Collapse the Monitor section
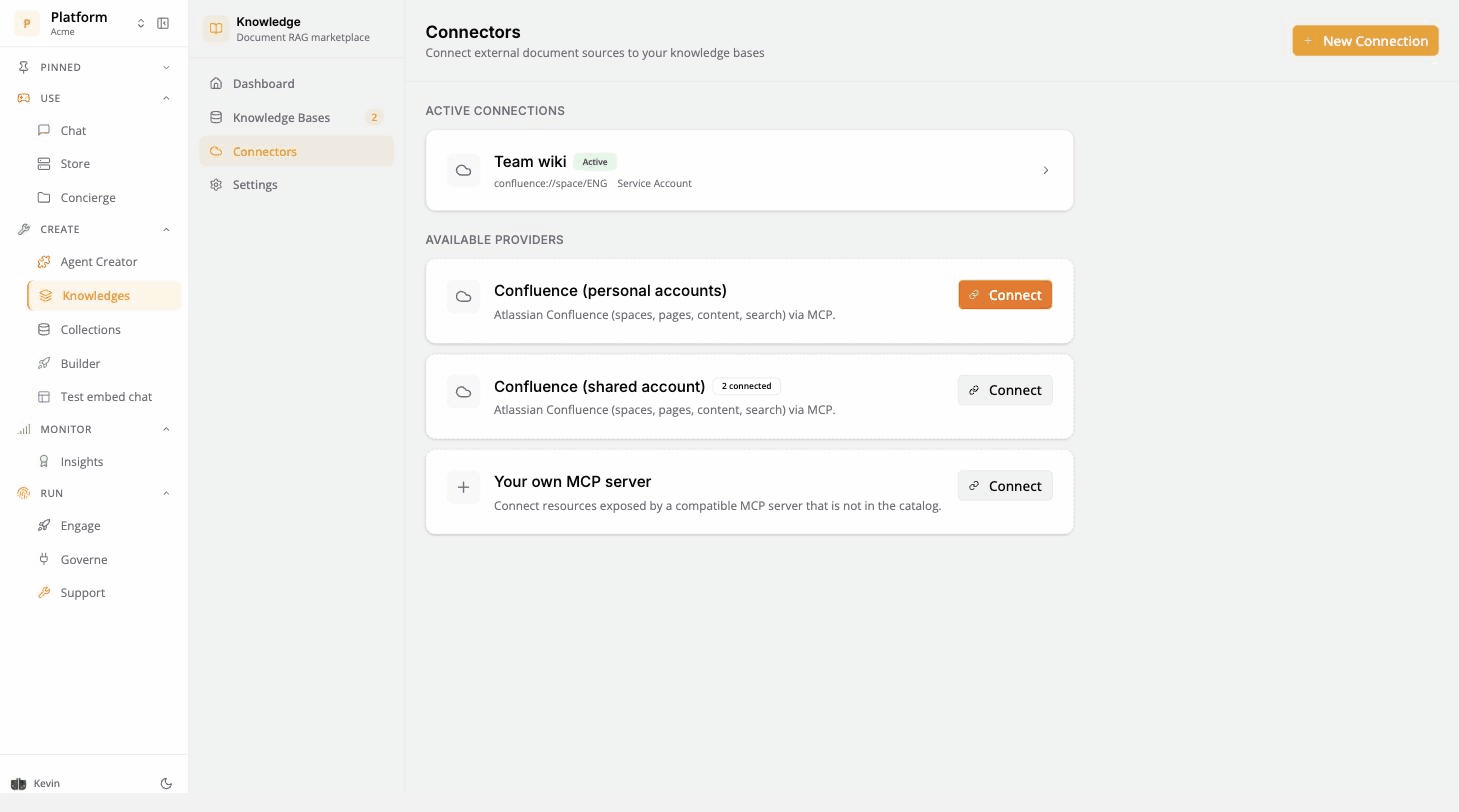 (x=166, y=429)
